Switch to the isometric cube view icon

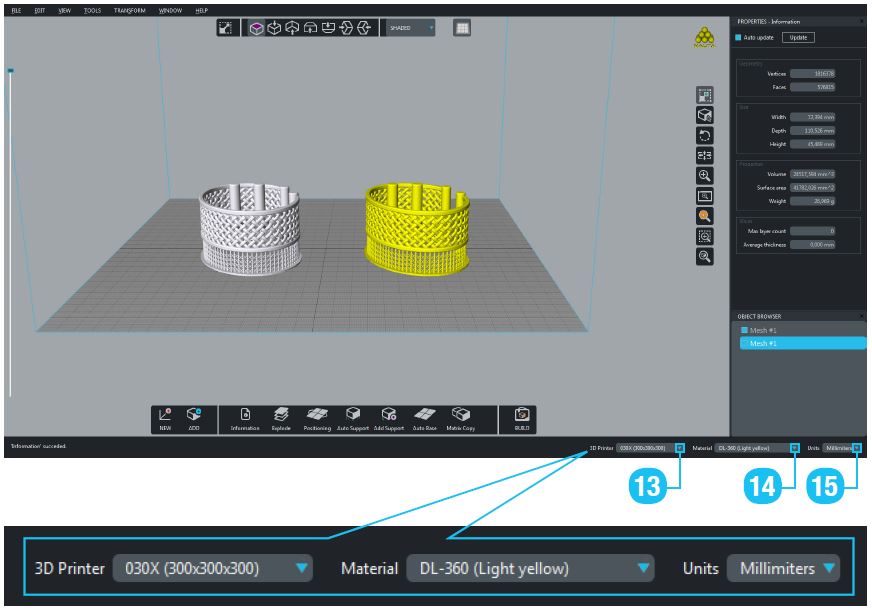pos(257,28)
